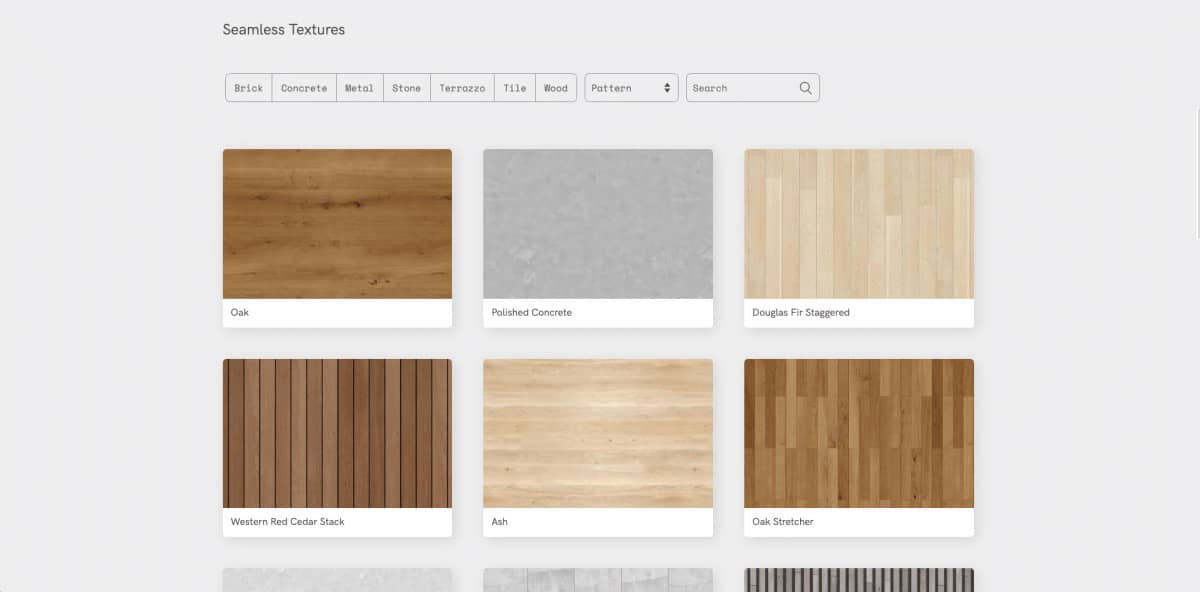The width and height of the screenshot is (1200, 592).
Task: Filter textures by Concrete
Action: point(304,88)
